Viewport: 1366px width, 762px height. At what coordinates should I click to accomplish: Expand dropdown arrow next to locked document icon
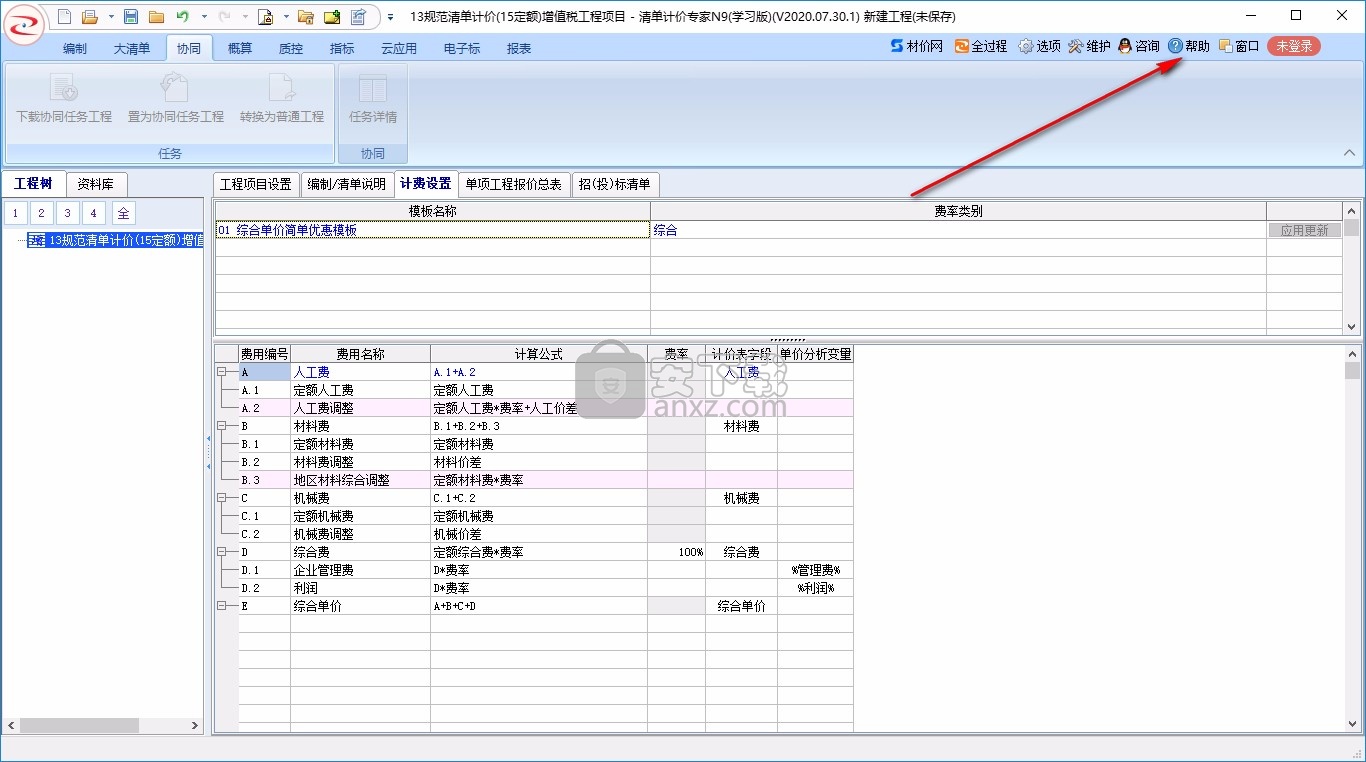(285, 17)
